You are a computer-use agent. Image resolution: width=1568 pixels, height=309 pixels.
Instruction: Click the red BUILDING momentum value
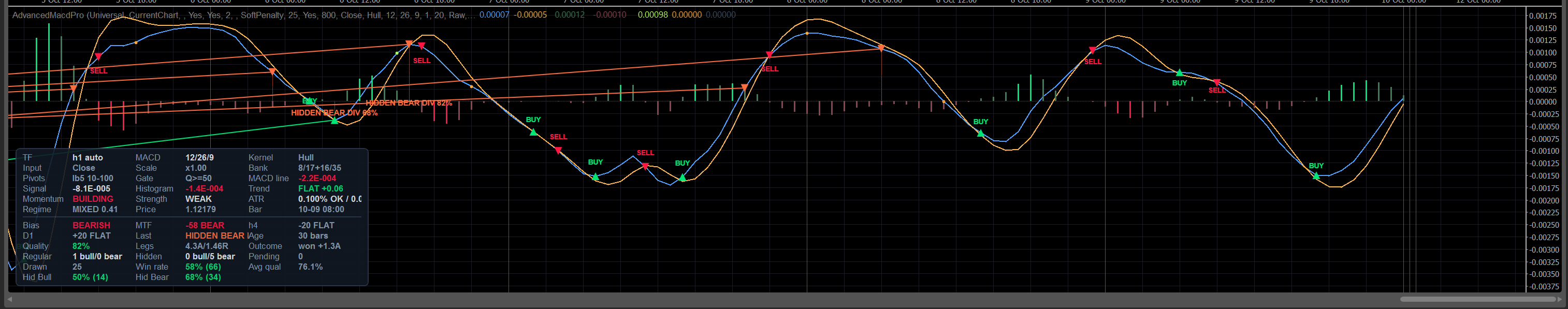93,199
